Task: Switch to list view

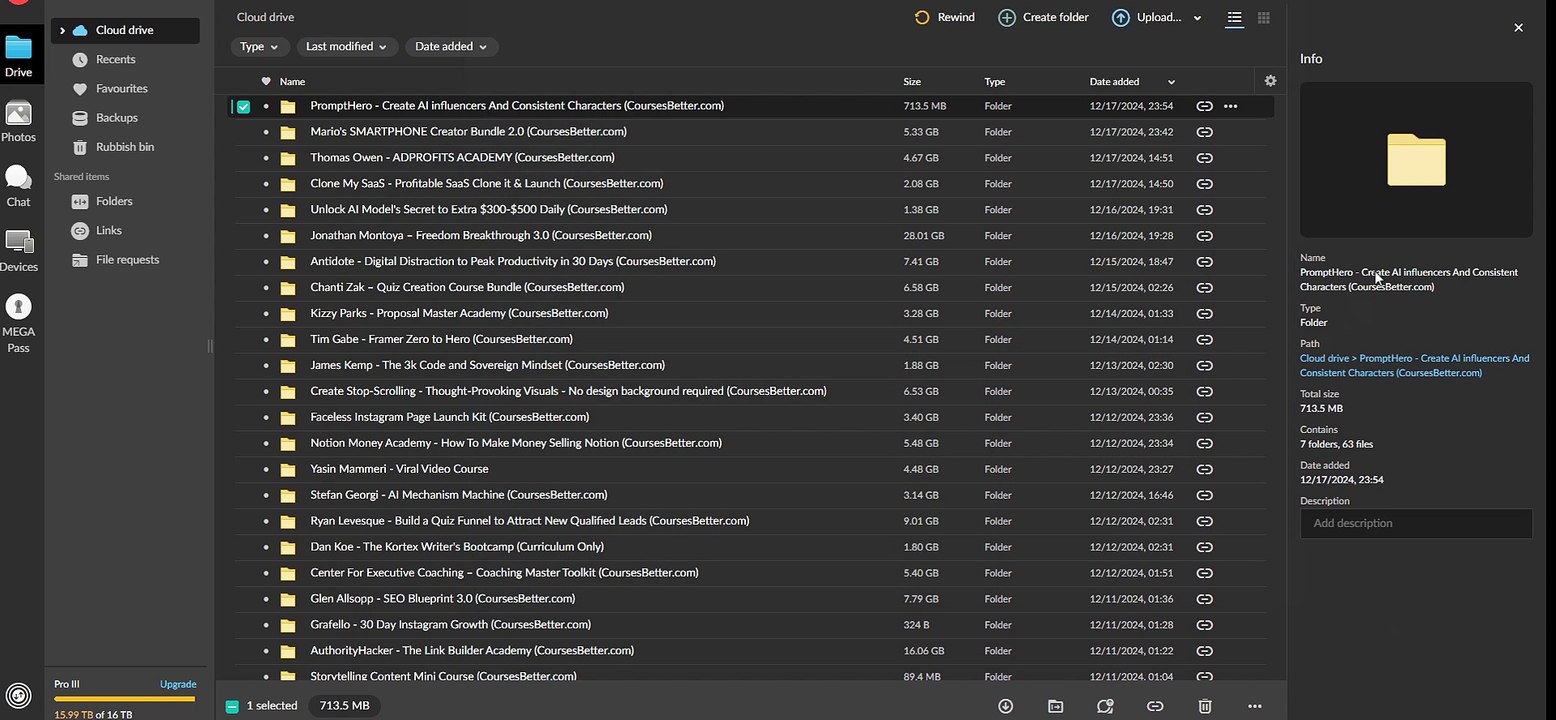Action: click(x=1235, y=18)
